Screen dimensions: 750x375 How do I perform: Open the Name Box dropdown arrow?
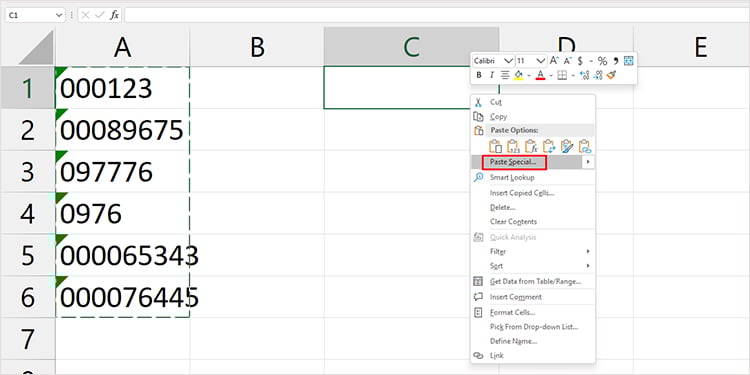point(59,15)
